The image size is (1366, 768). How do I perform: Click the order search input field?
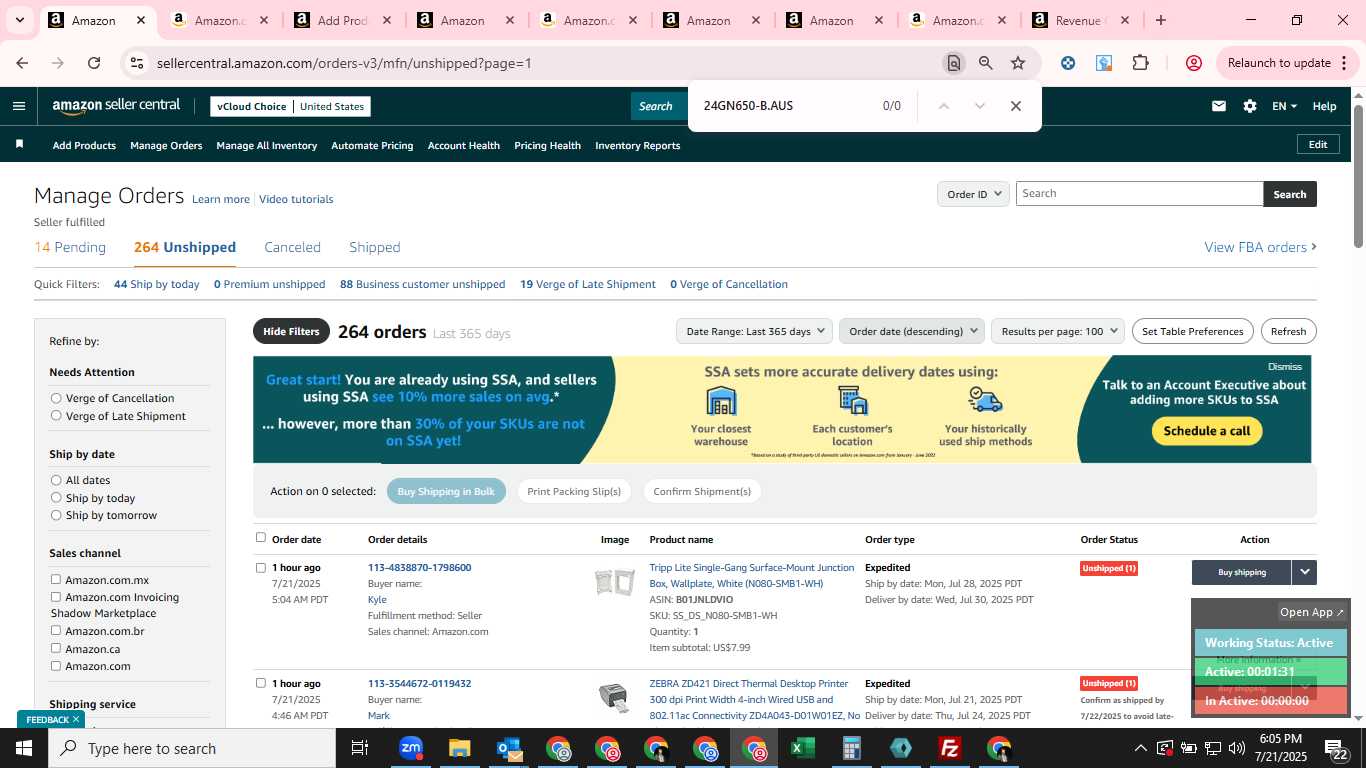[1140, 194]
